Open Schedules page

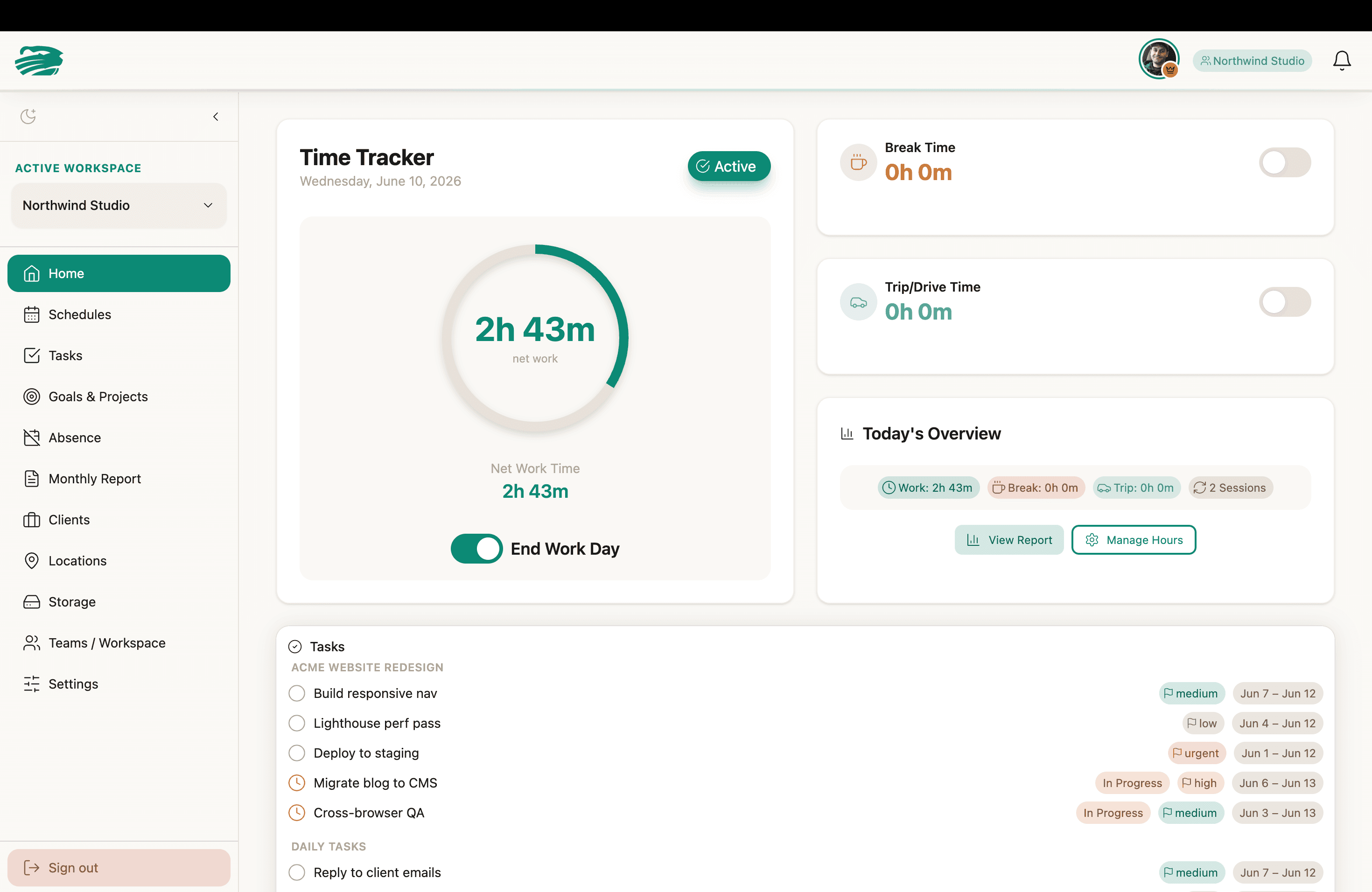point(119,314)
